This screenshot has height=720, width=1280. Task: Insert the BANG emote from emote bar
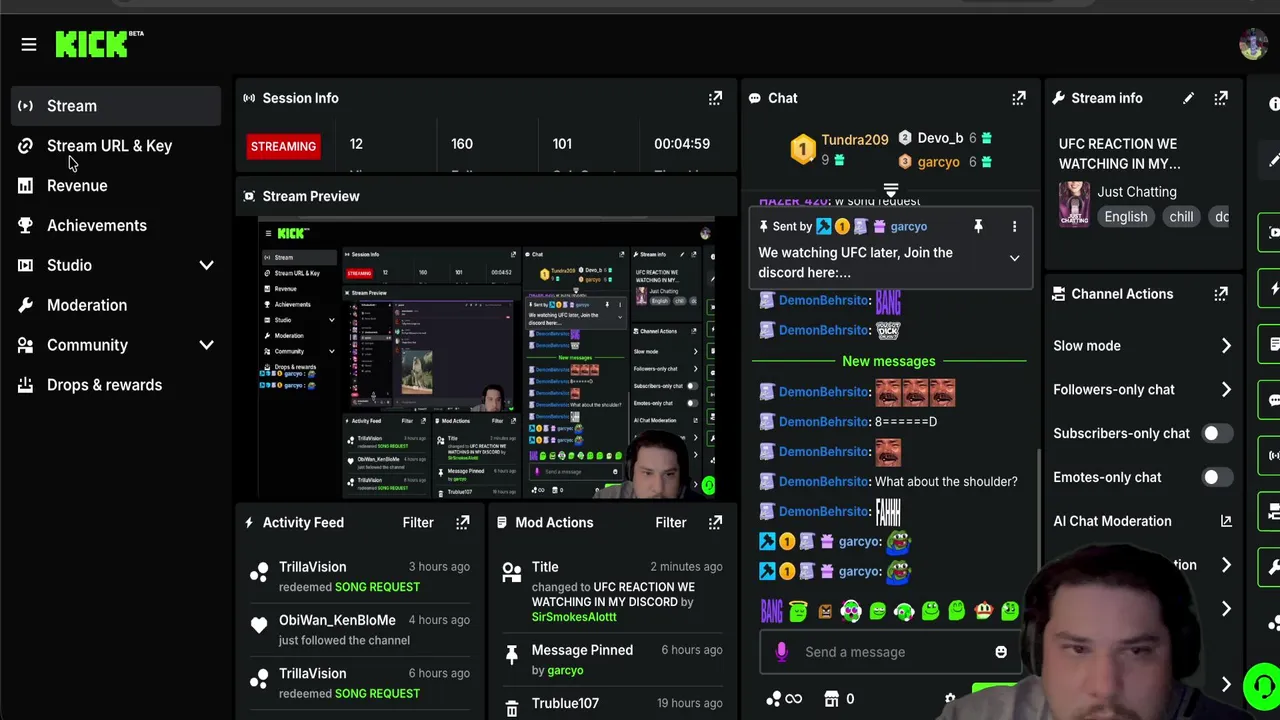pos(771,611)
